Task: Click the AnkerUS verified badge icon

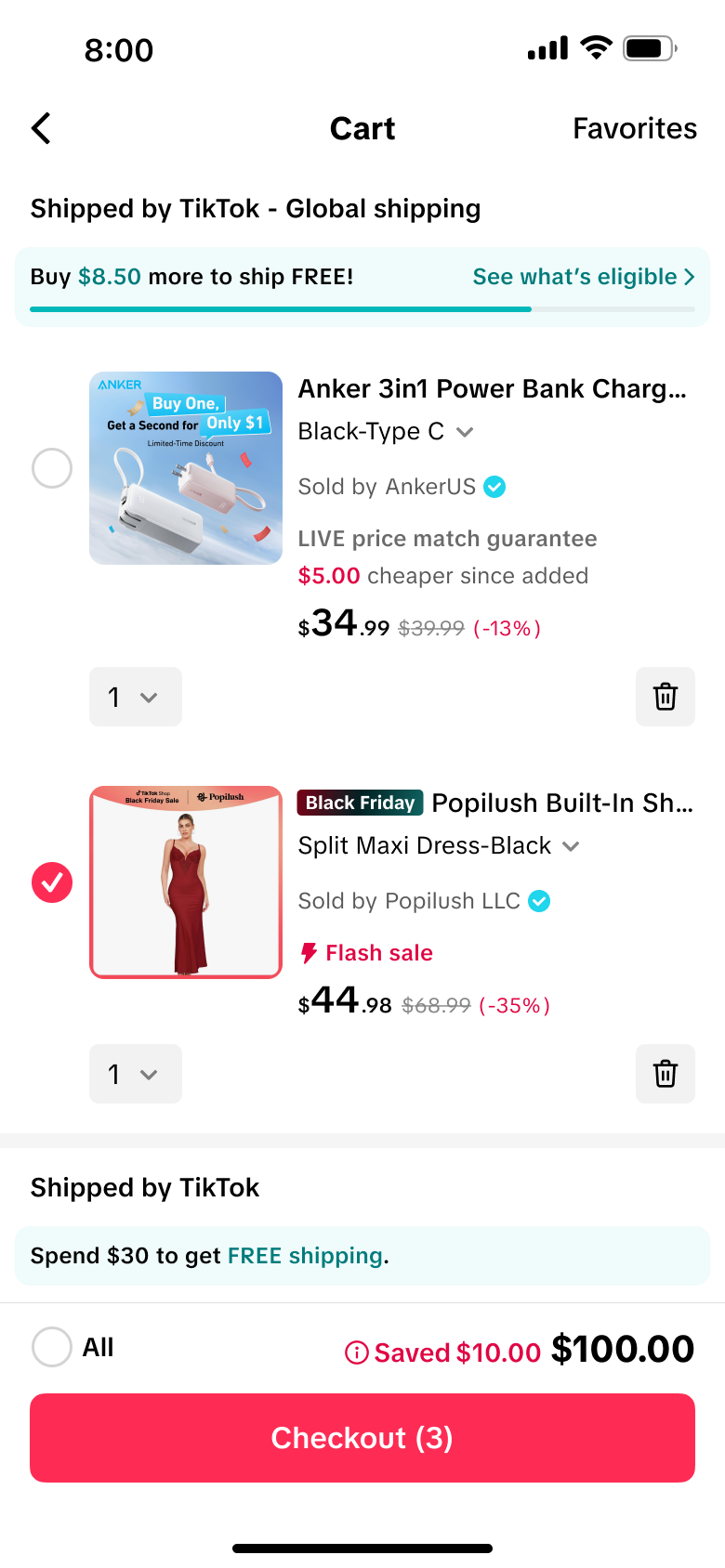Action: point(495,487)
